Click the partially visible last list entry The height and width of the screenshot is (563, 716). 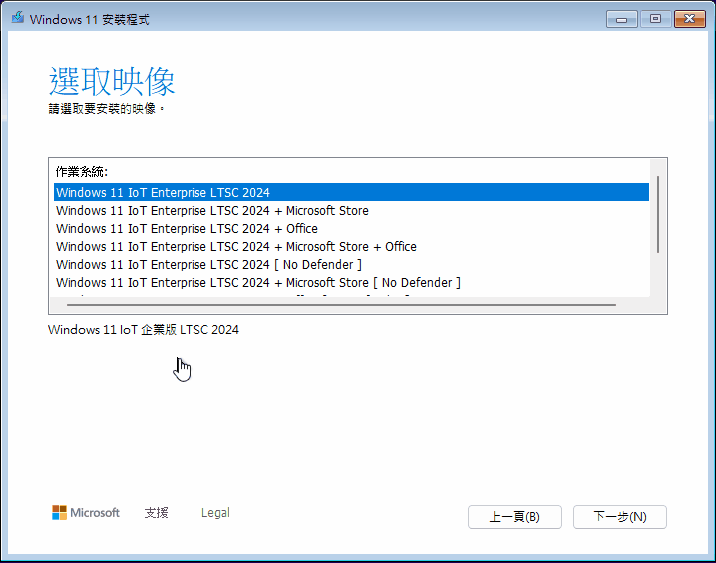[x=351, y=295]
